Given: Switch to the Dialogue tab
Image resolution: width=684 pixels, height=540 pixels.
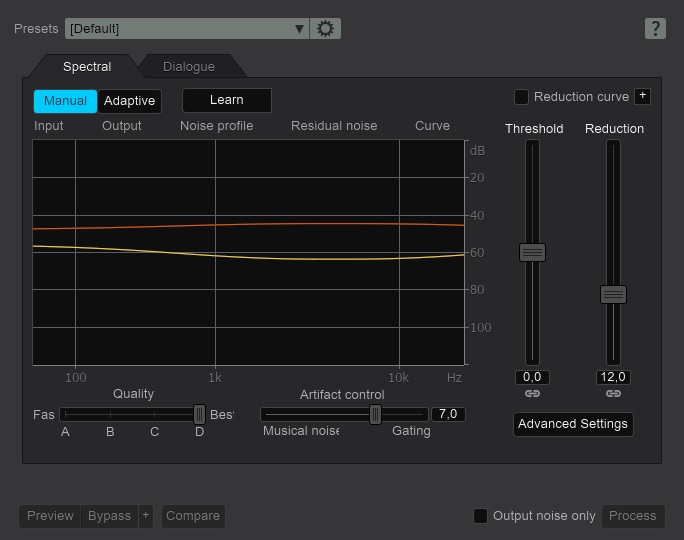Looking at the screenshot, I should 188,67.
